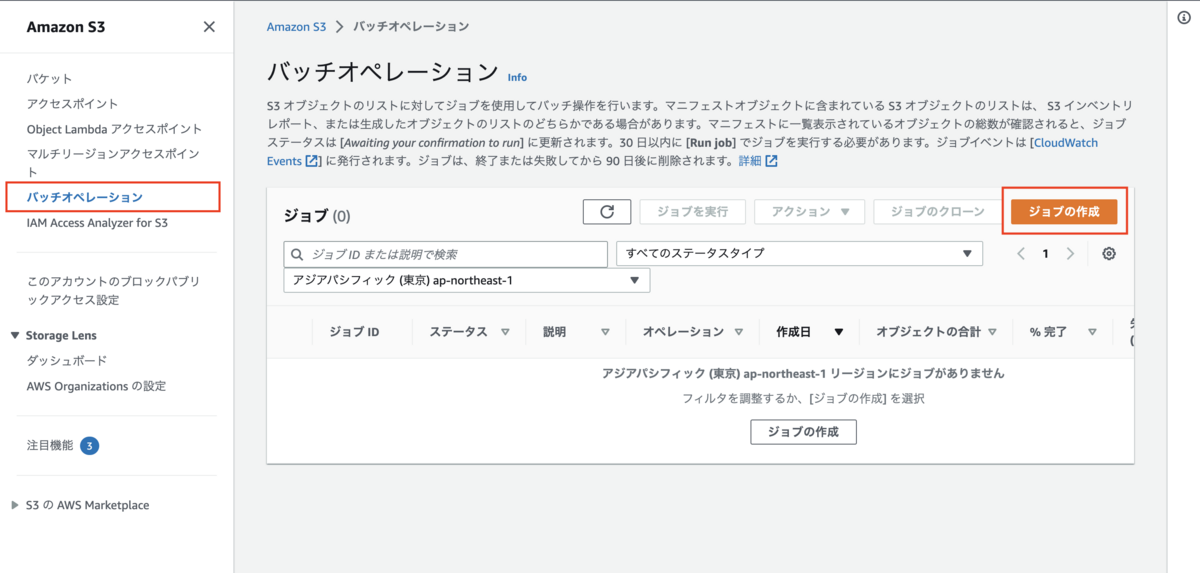The height and width of the screenshot is (573, 1200).
Task: Click the バッチオペレーション breadcrumb text
Action: point(410,27)
